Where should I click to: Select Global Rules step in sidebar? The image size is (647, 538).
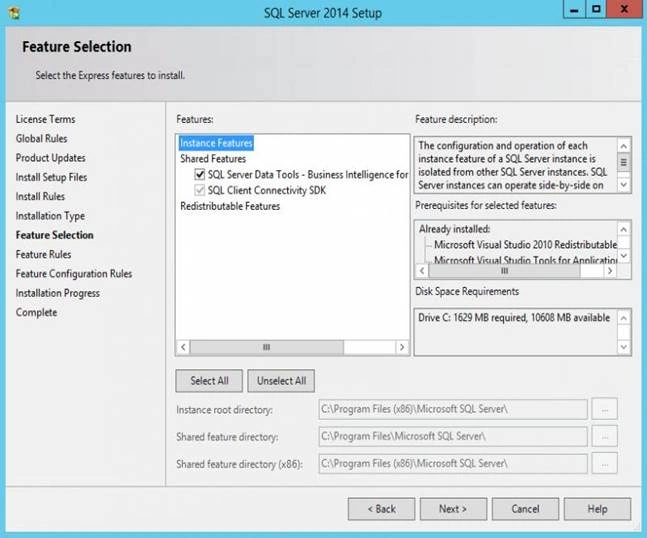41,139
